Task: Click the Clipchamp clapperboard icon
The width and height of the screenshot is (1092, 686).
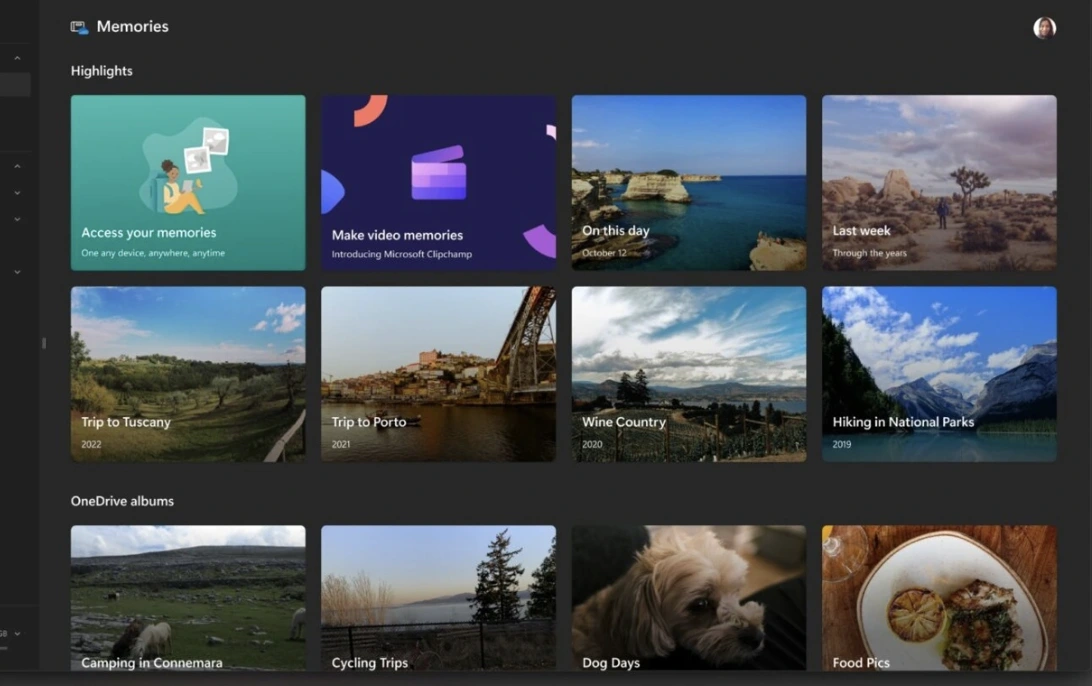Action: [438, 173]
